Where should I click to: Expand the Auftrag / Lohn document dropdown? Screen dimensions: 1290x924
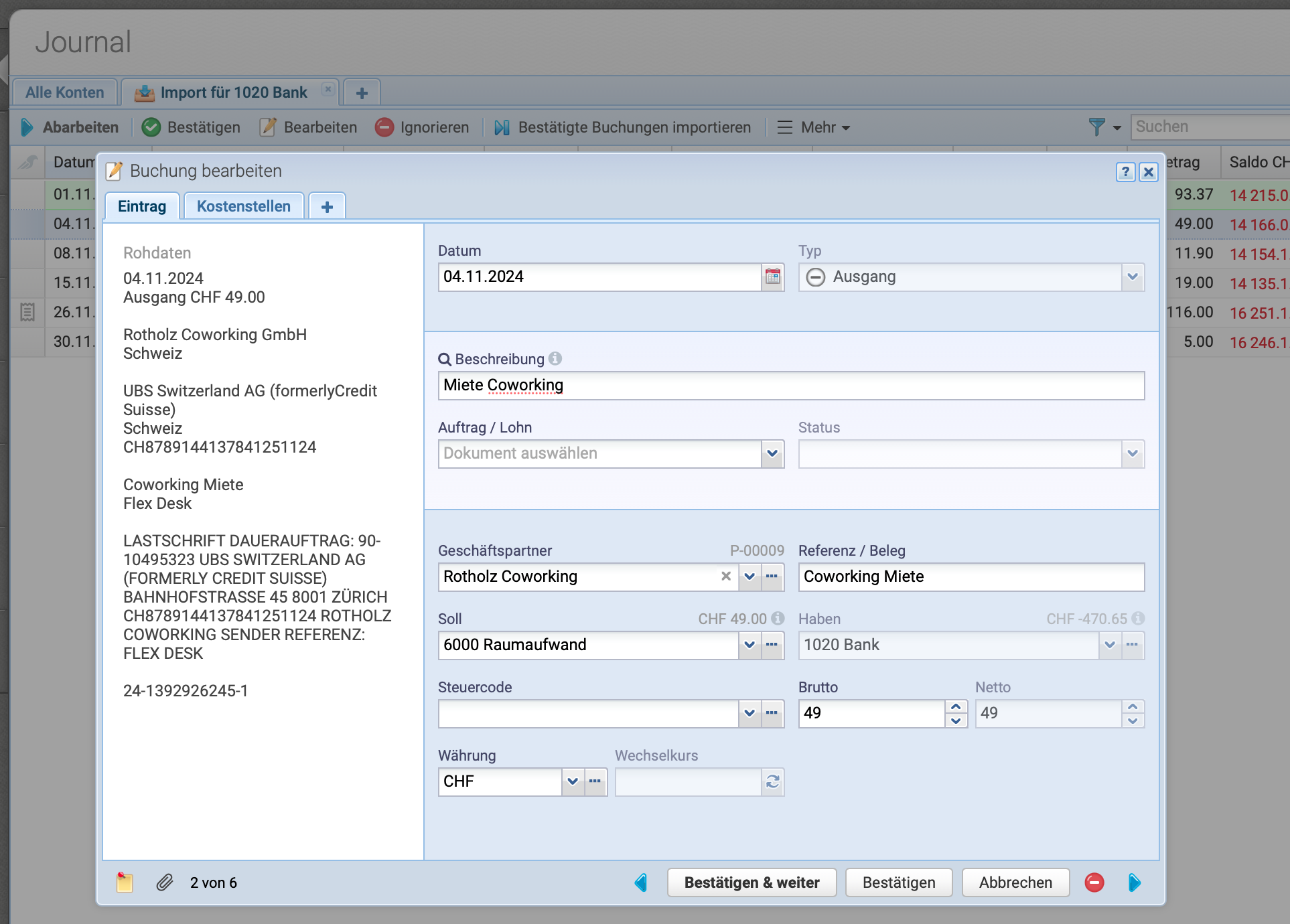click(x=772, y=453)
